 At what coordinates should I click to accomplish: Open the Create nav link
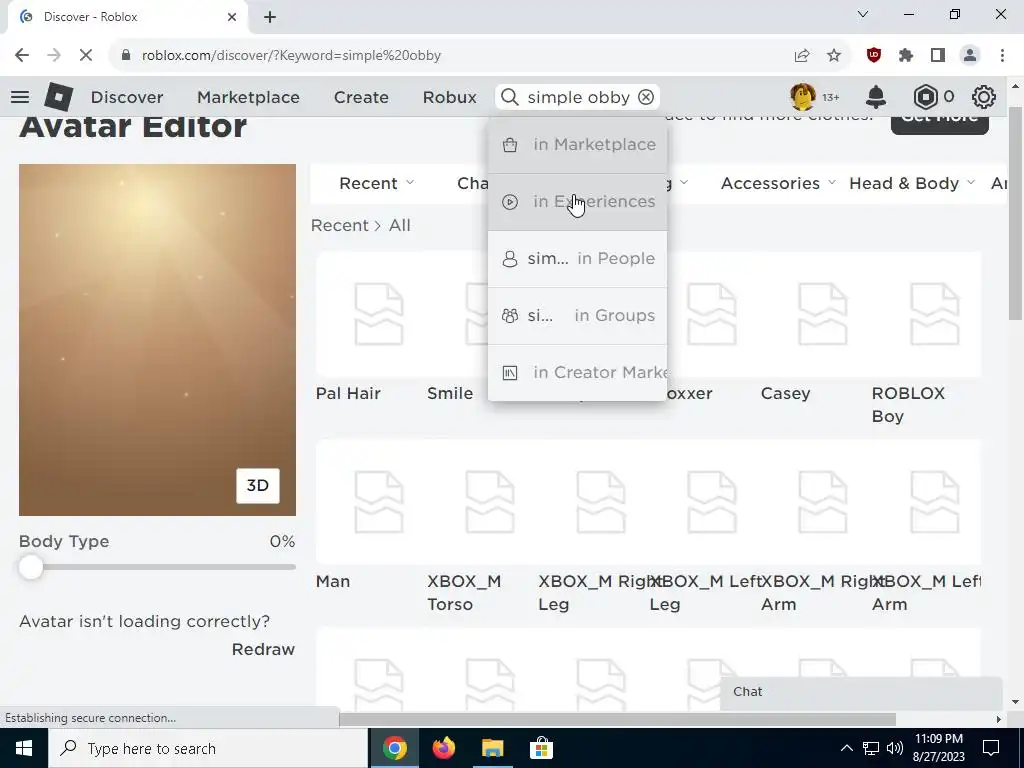361,97
